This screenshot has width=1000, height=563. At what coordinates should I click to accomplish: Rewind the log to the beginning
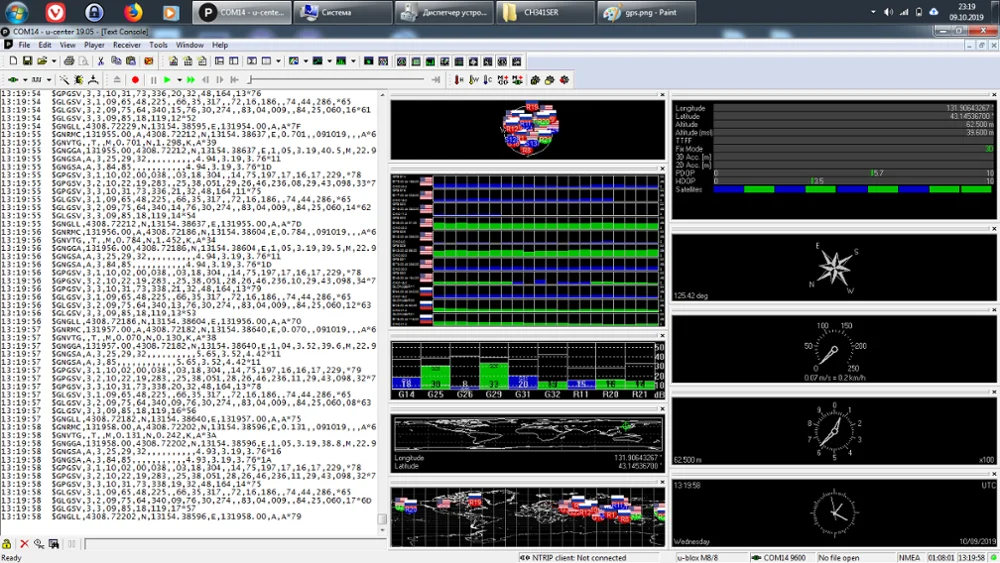[235, 80]
